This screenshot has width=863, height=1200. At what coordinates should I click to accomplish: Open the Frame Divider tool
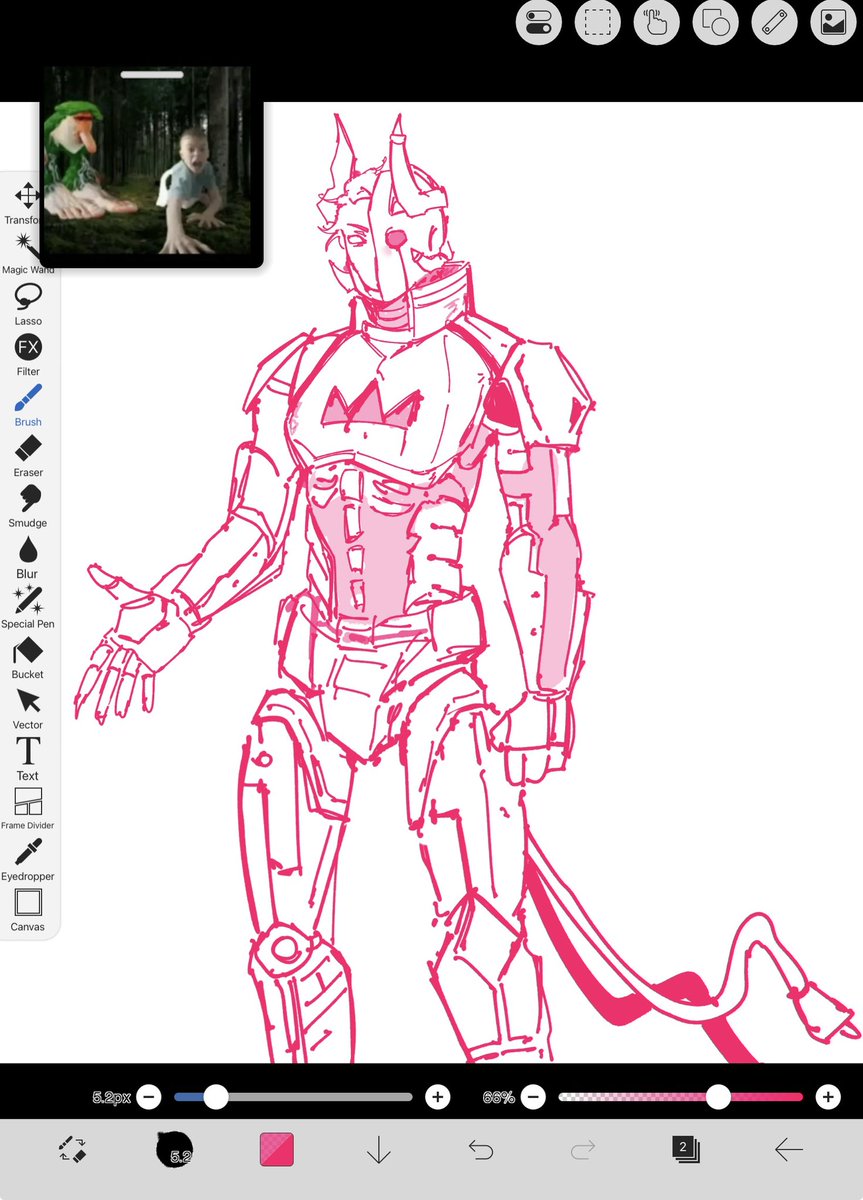pos(28,809)
